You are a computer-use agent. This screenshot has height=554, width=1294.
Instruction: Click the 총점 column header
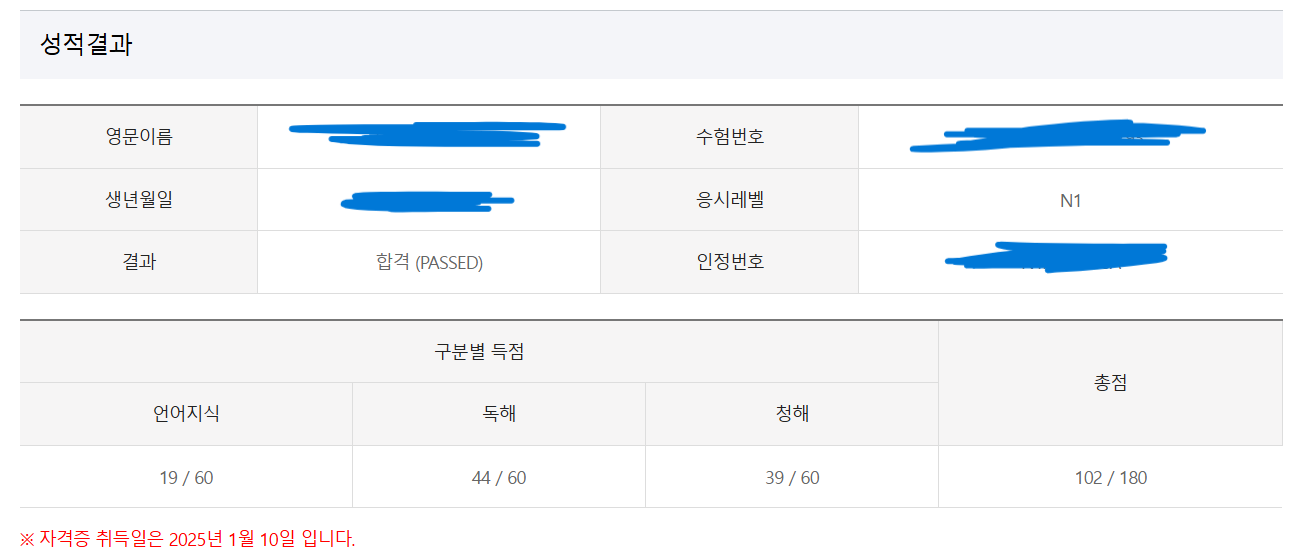pos(1110,383)
